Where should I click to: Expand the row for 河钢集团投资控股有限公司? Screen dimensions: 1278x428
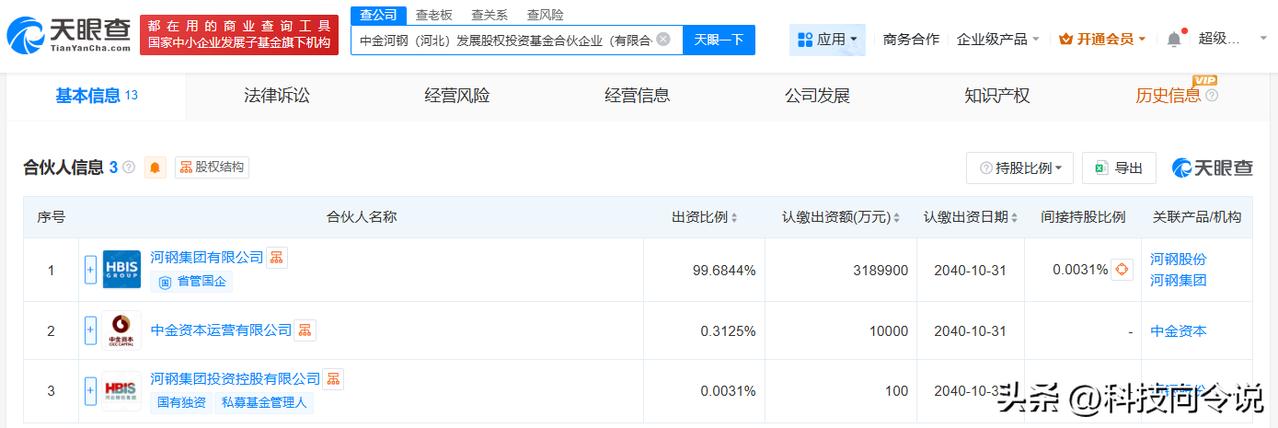tap(90, 391)
